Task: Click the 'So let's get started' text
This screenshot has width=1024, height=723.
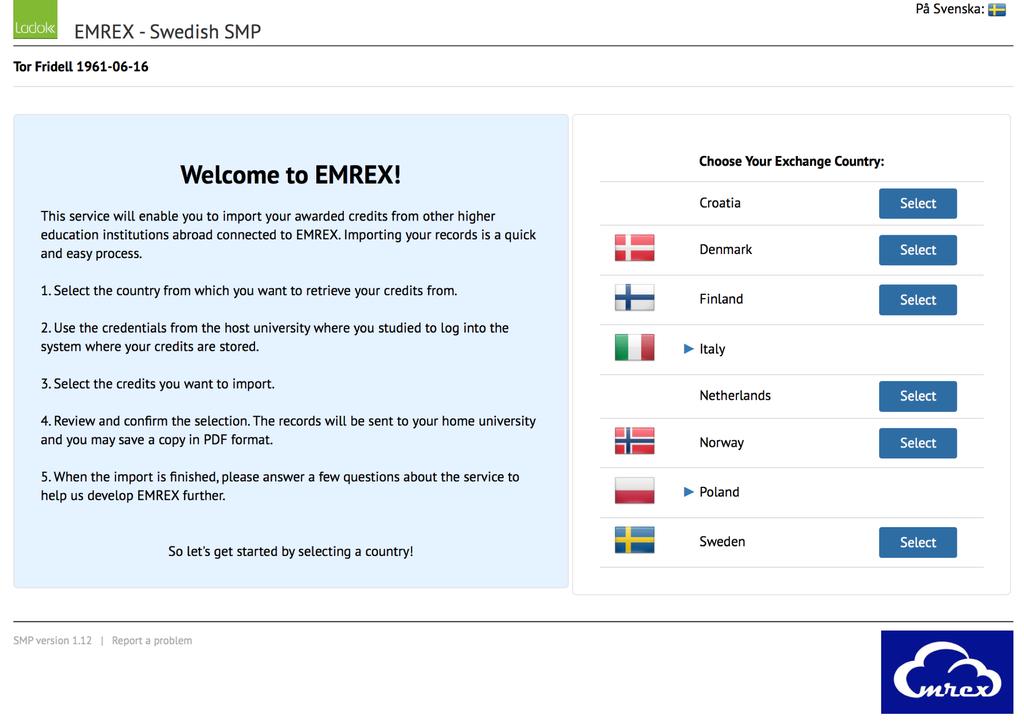Action: [291, 552]
